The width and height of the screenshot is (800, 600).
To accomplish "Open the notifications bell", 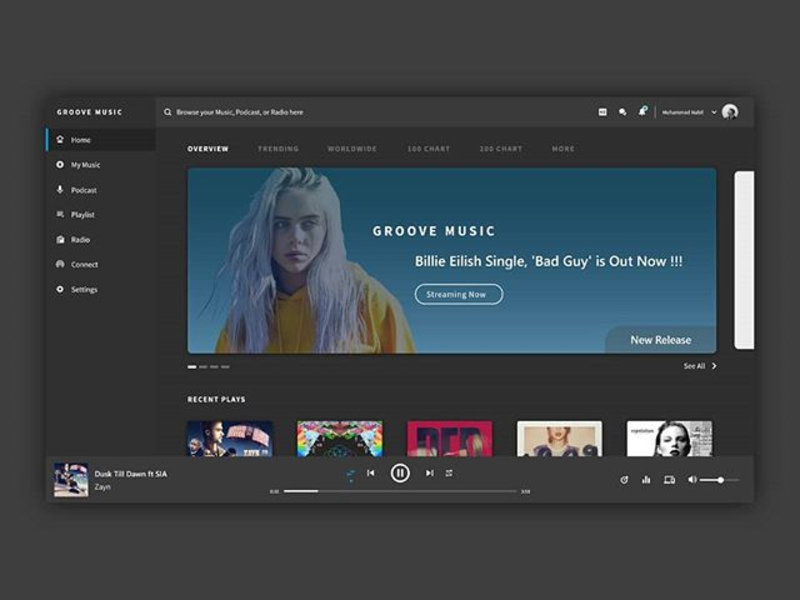I will (642, 111).
